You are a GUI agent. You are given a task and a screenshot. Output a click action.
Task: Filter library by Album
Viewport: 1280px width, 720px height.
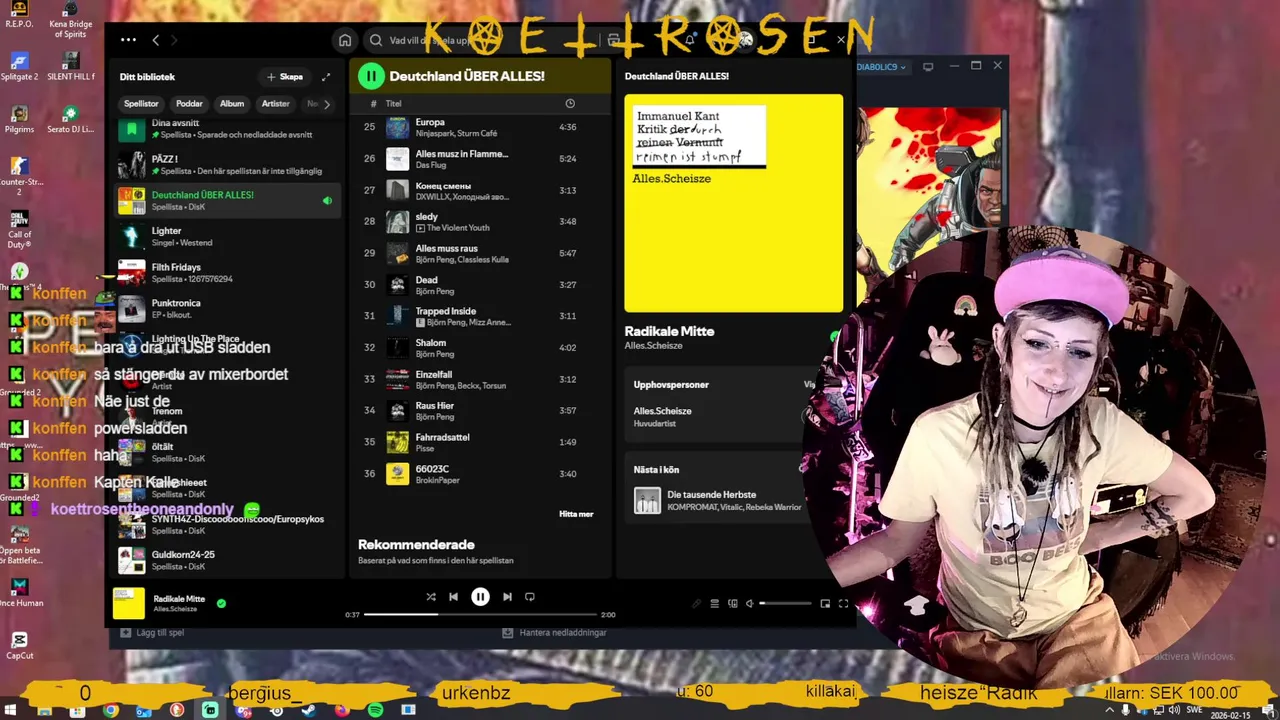pyautogui.click(x=232, y=104)
